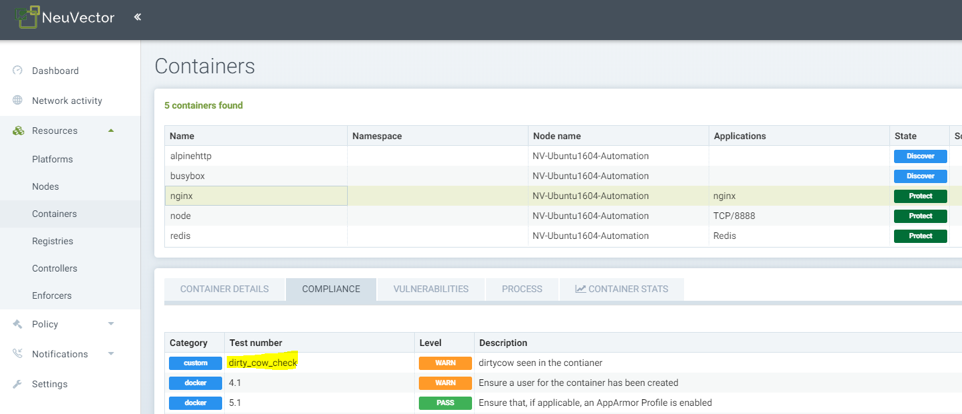
Task: Expand the Notifications submenu arrow
Action: 111,354
